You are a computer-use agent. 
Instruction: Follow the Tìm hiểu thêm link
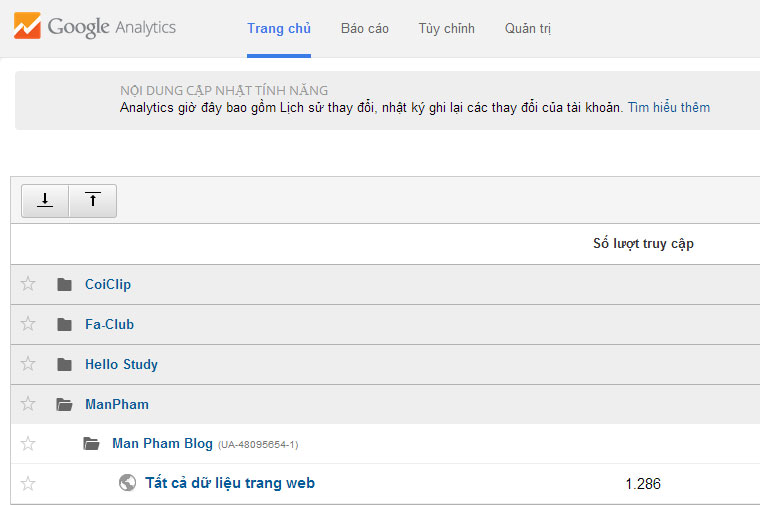pyautogui.click(x=669, y=108)
